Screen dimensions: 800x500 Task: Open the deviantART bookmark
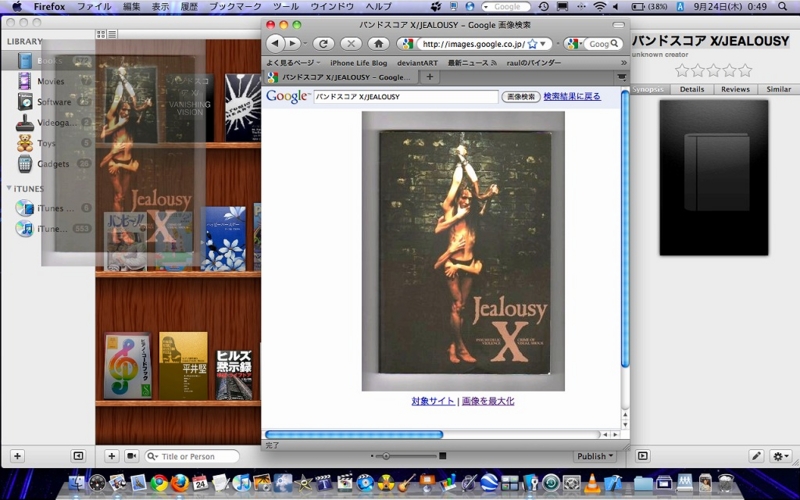[x=417, y=63]
